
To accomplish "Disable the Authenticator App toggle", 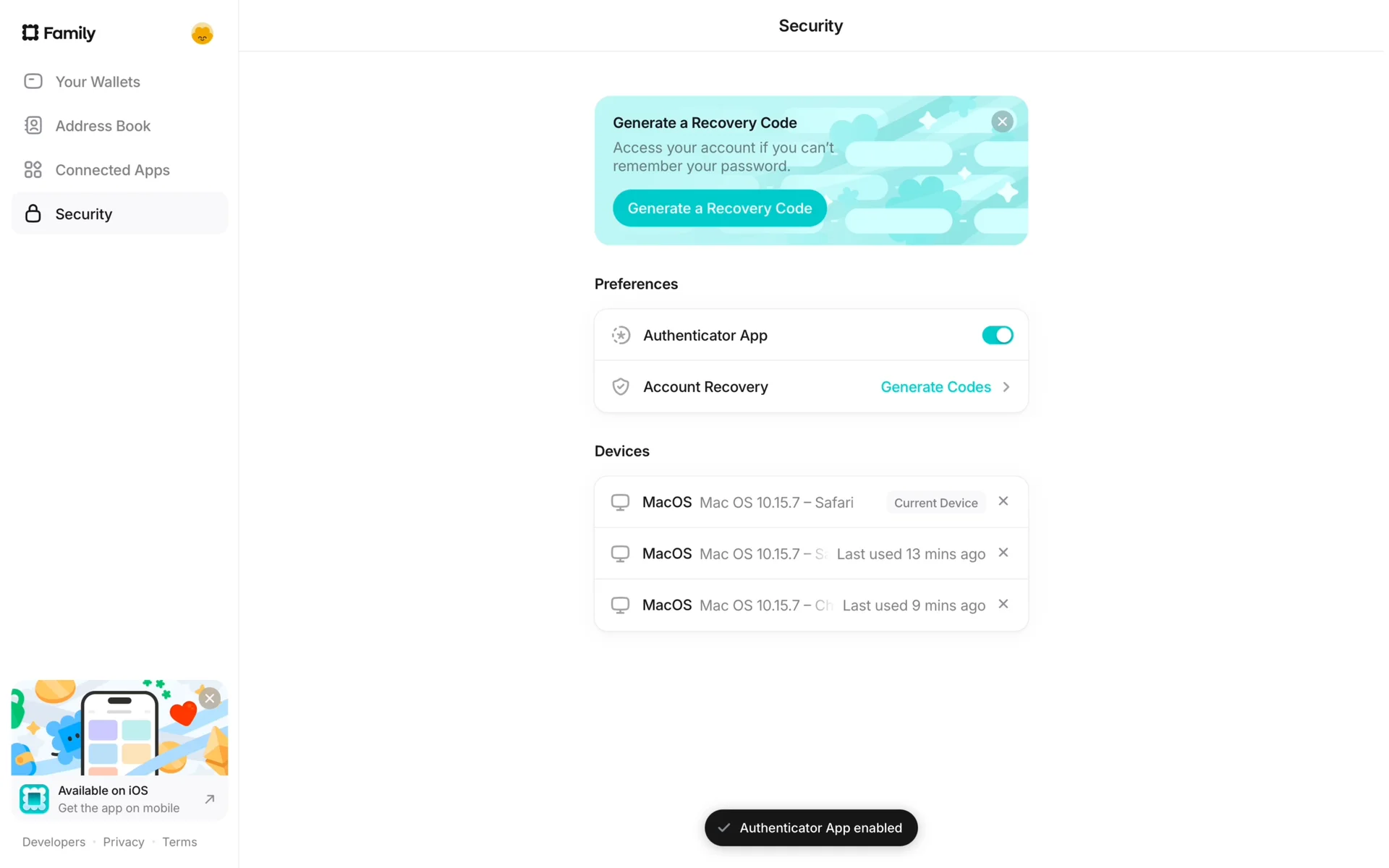I will coord(997,335).
